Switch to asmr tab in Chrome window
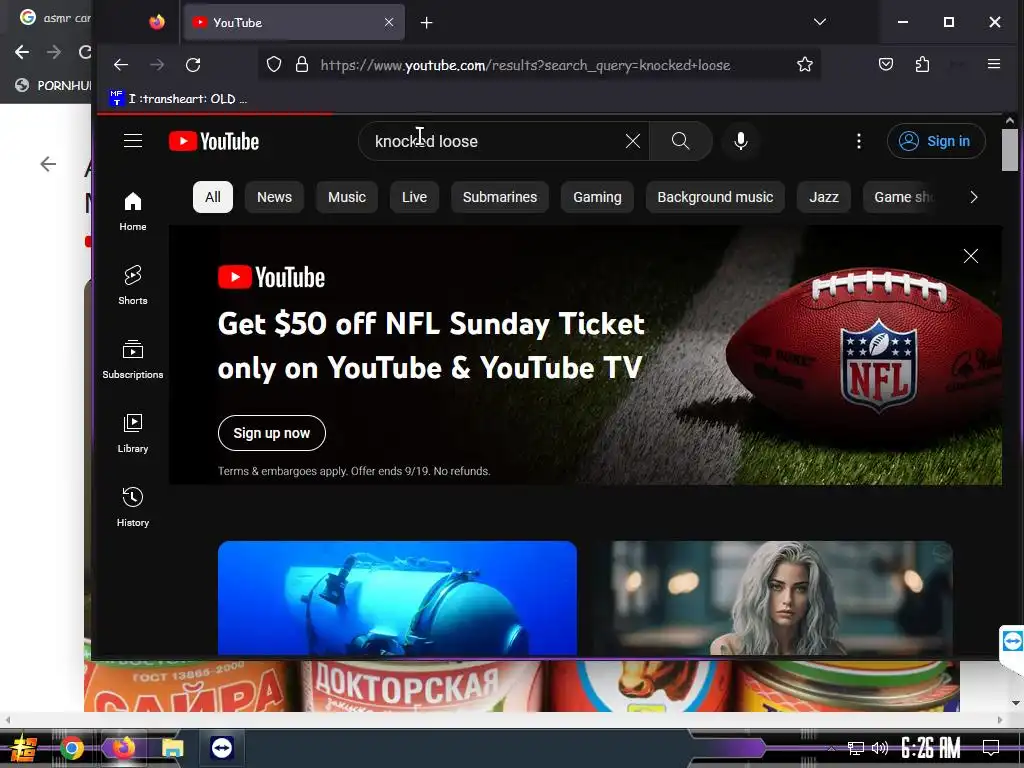The height and width of the screenshot is (768, 1024). coord(55,18)
